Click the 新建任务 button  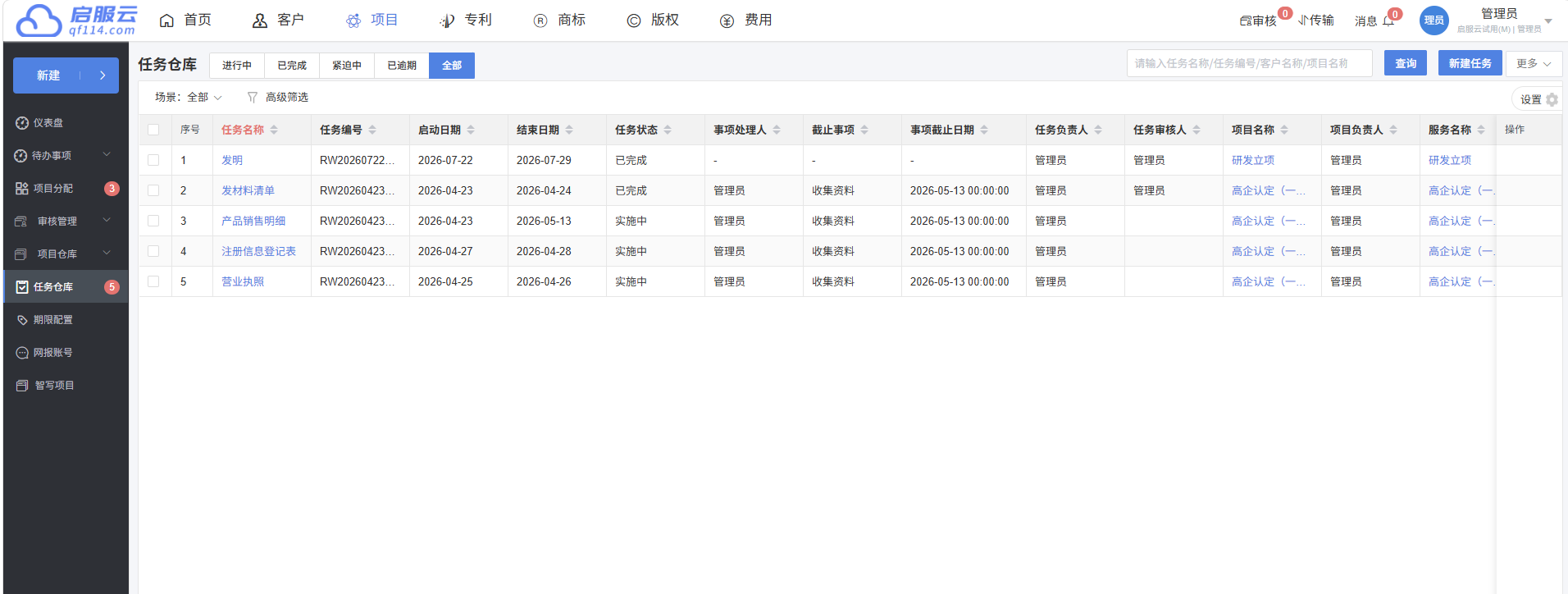point(1470,63)
